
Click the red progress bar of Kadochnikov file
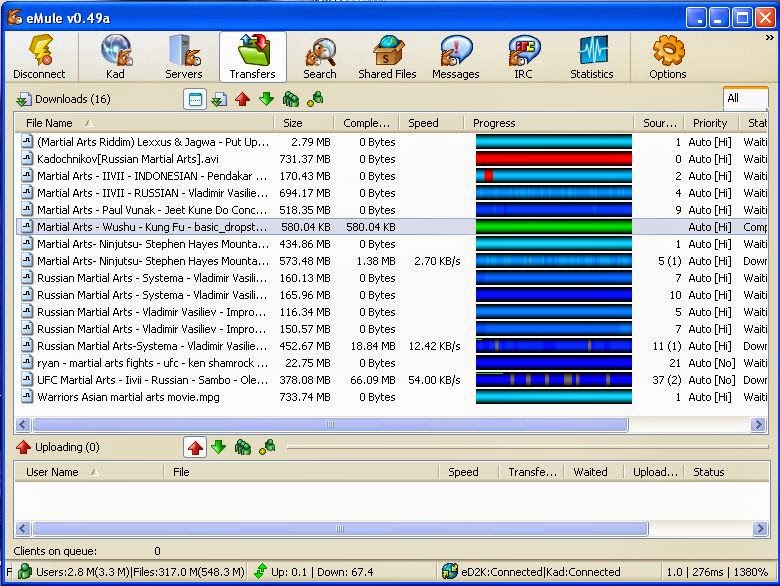(x=554, y=159)
